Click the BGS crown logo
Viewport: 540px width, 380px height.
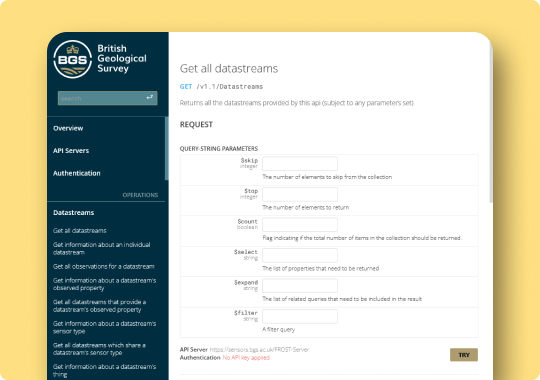pos(73,59)
